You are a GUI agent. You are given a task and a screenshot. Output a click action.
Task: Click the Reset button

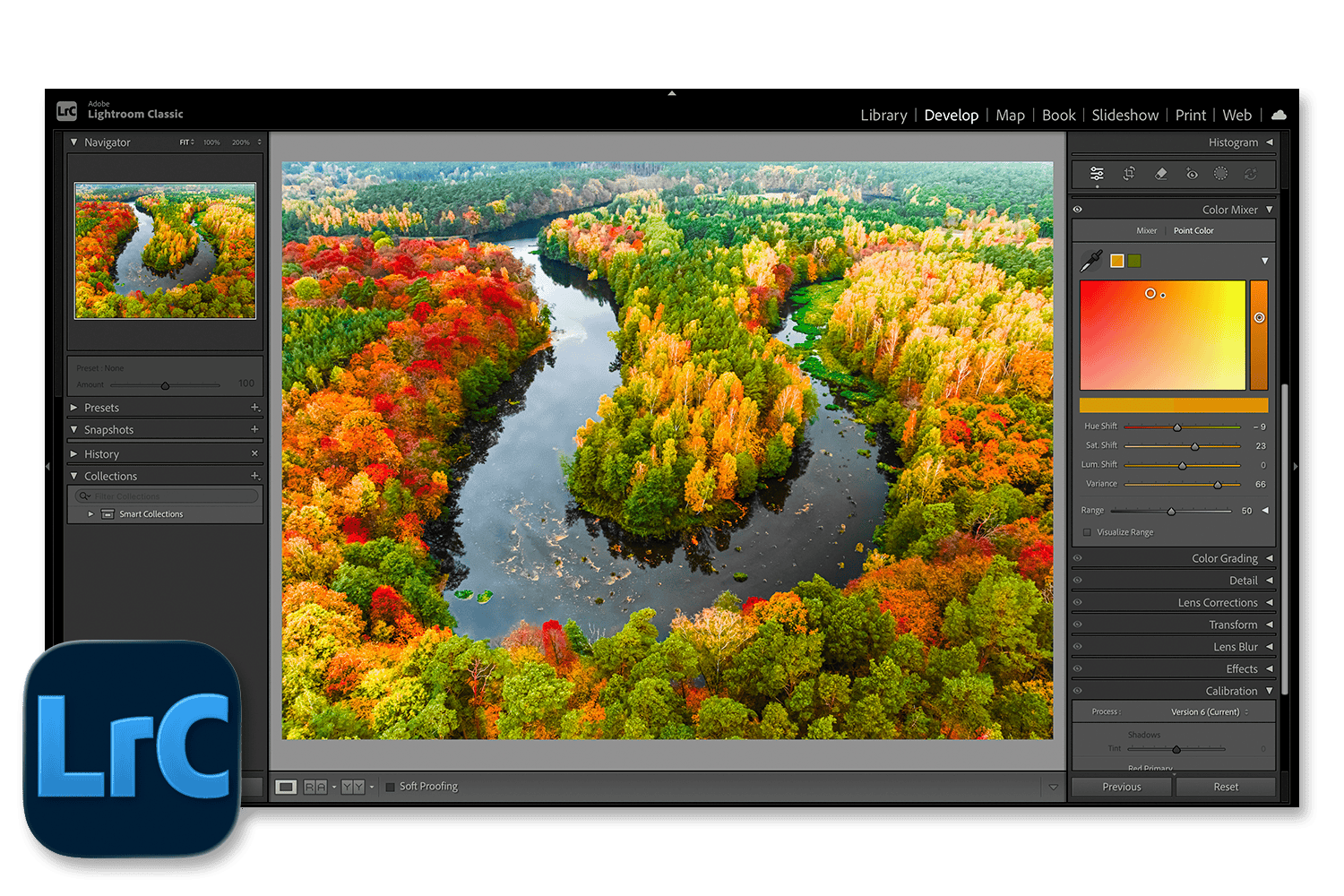[1225, 787]
